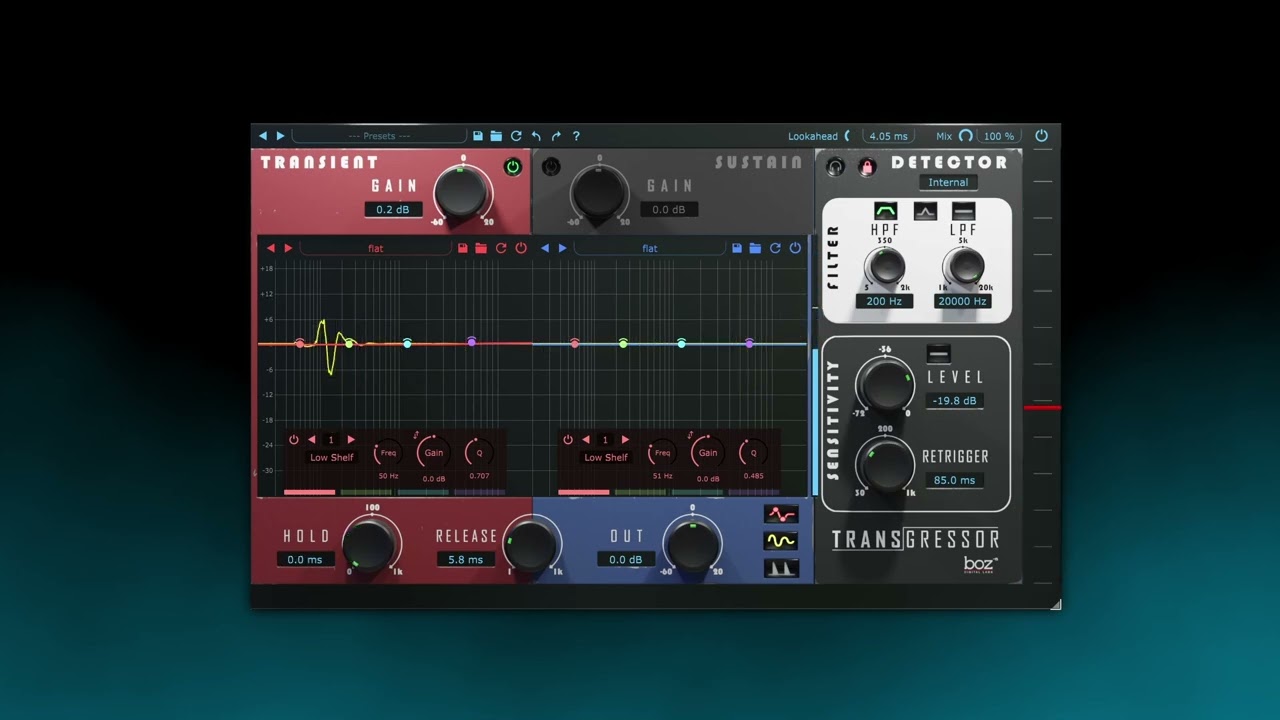Select previous band in sustain EQ

tap(586, 440)
